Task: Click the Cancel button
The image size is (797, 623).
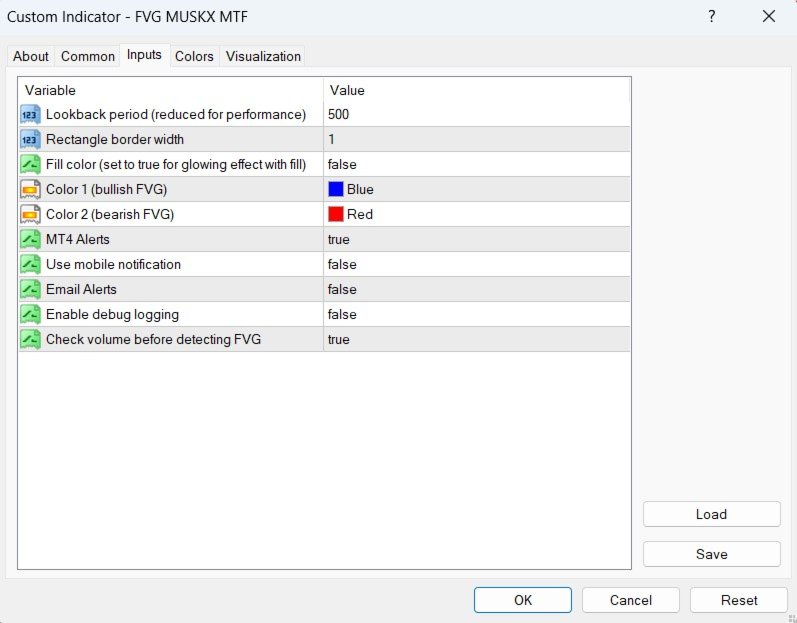Action: (631, 600)
